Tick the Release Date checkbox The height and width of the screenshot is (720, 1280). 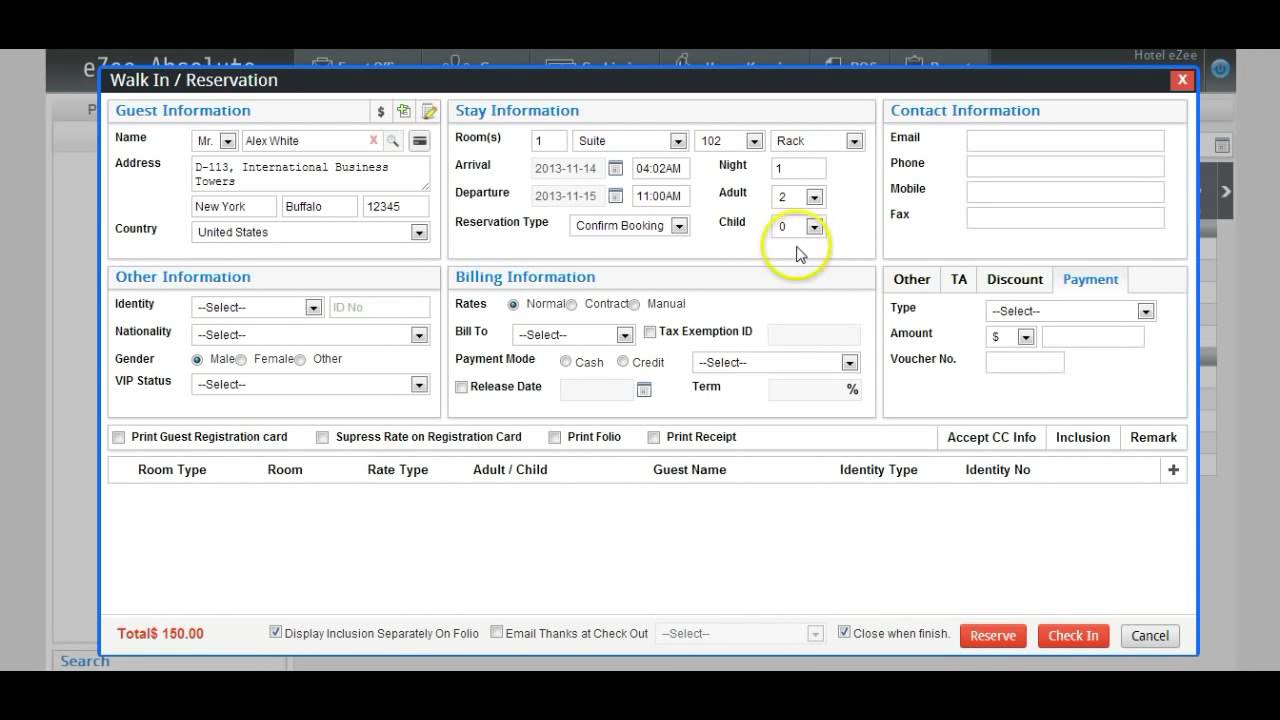pyautogui.click(x=461, y=387)
